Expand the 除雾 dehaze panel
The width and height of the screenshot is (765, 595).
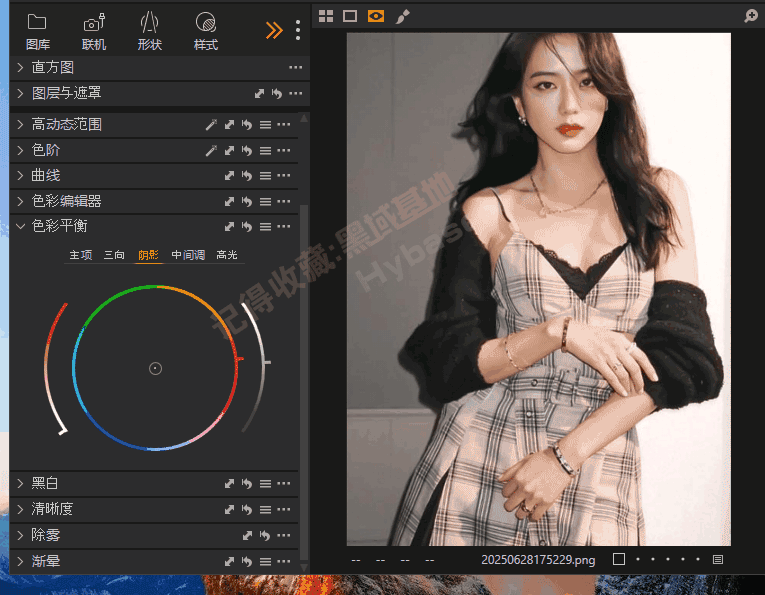point(20,535)
